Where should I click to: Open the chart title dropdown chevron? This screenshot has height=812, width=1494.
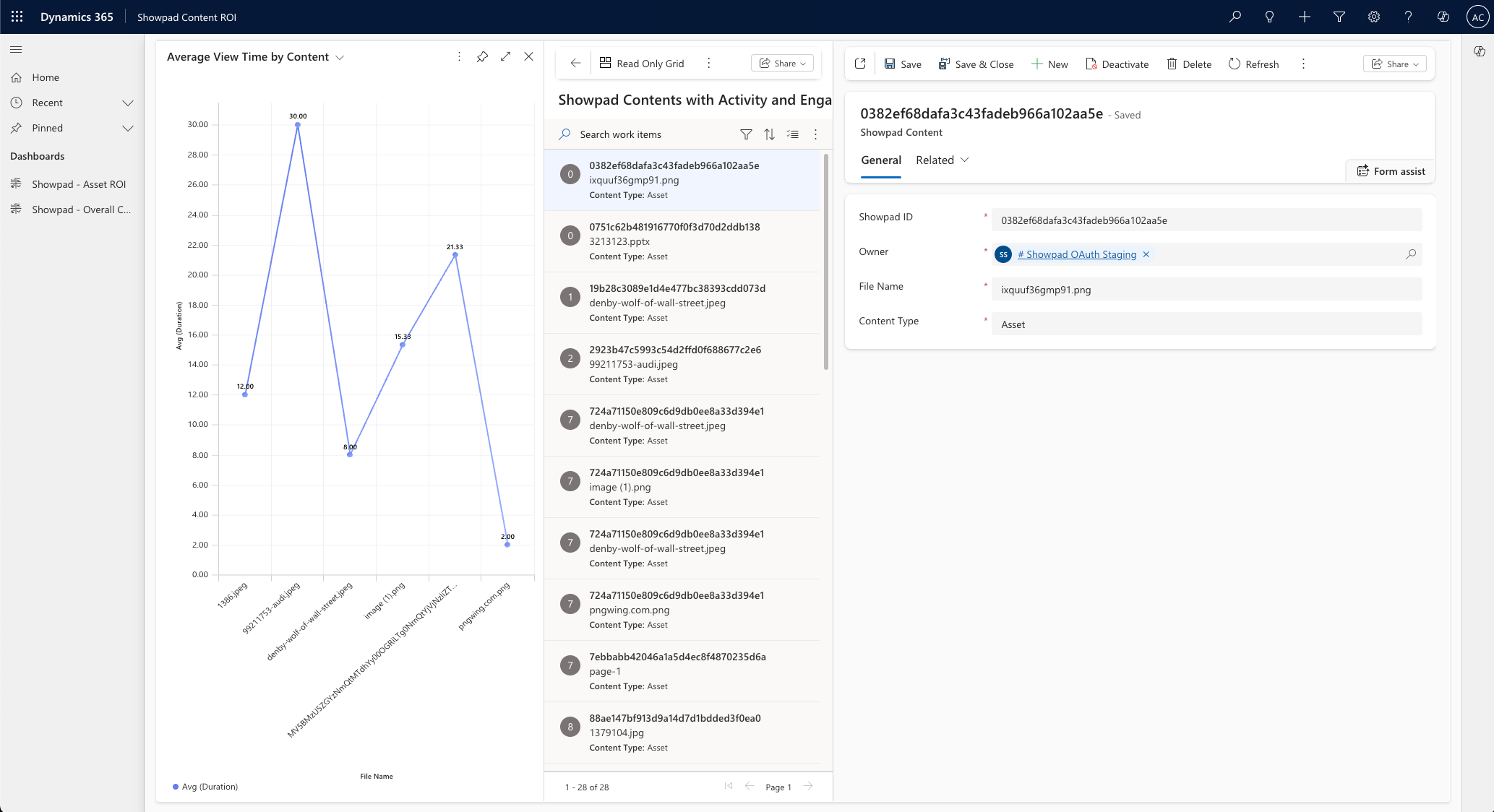[340, 57]
